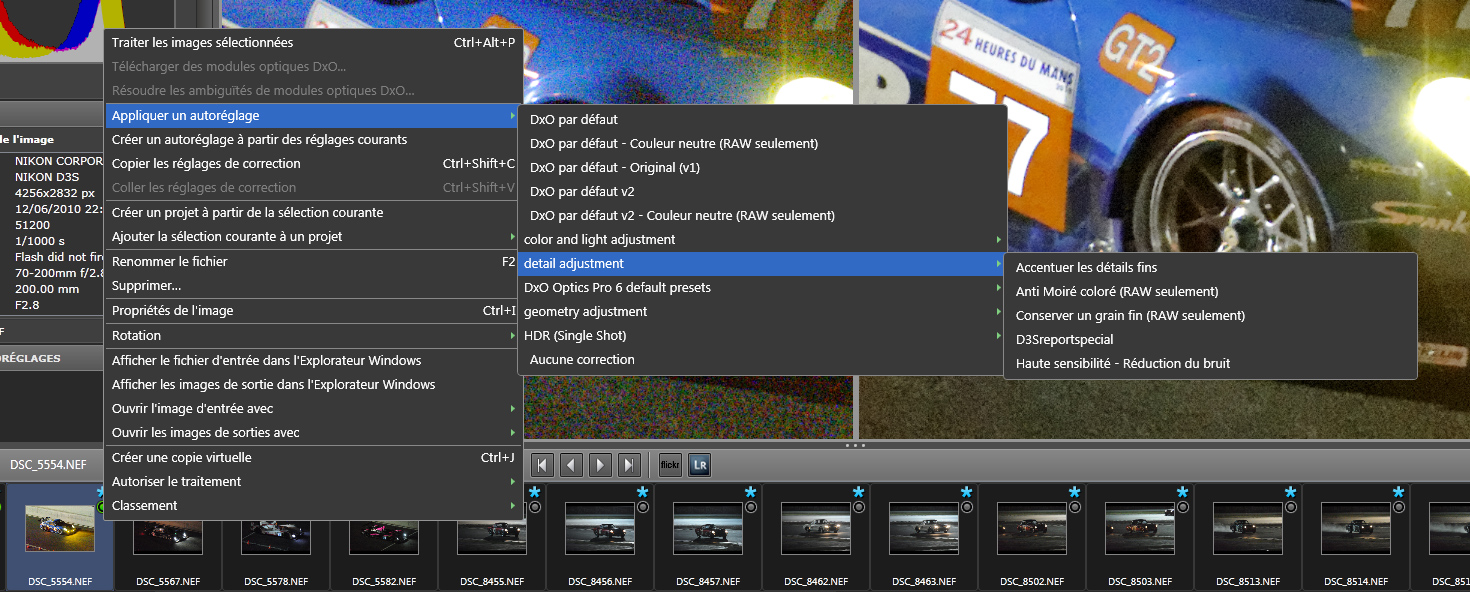Open the 'HDR (Single Shot)' preset group
Screen dimensions: 1470x592
[x=762, y=336]
